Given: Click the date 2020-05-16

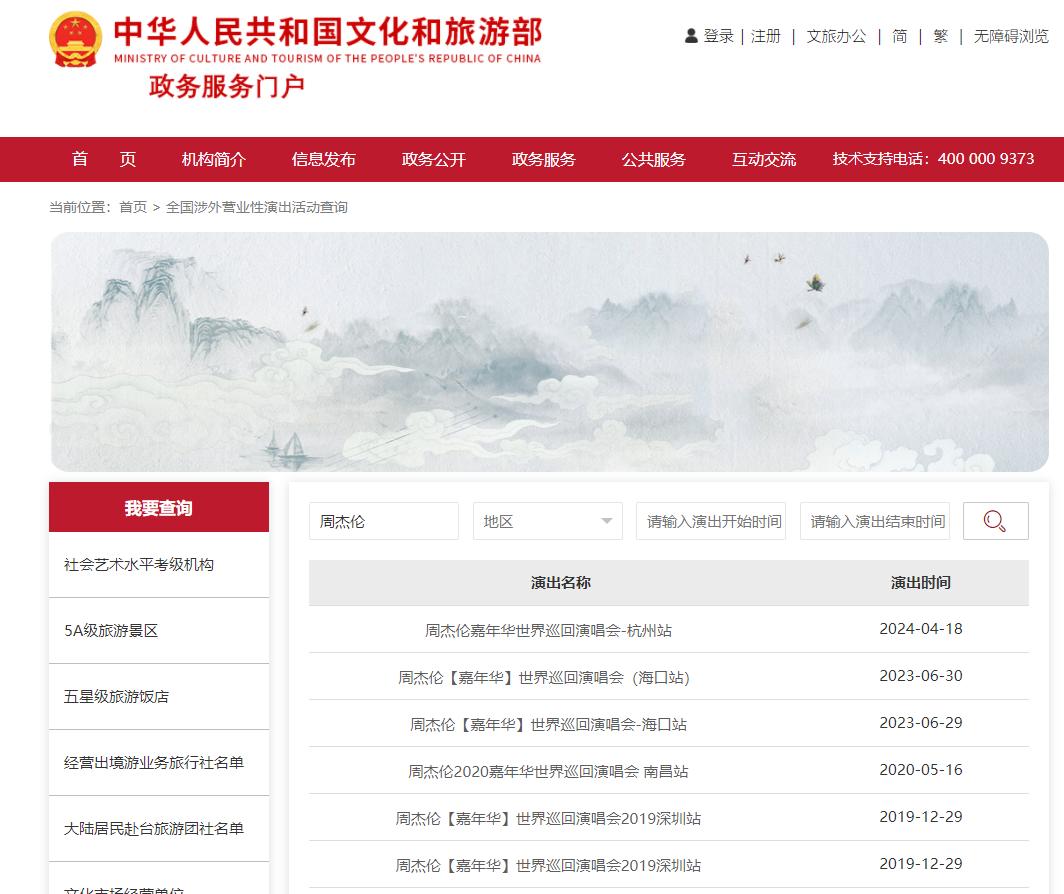Looking at the screenshot, I should click(x=921, y=770).
